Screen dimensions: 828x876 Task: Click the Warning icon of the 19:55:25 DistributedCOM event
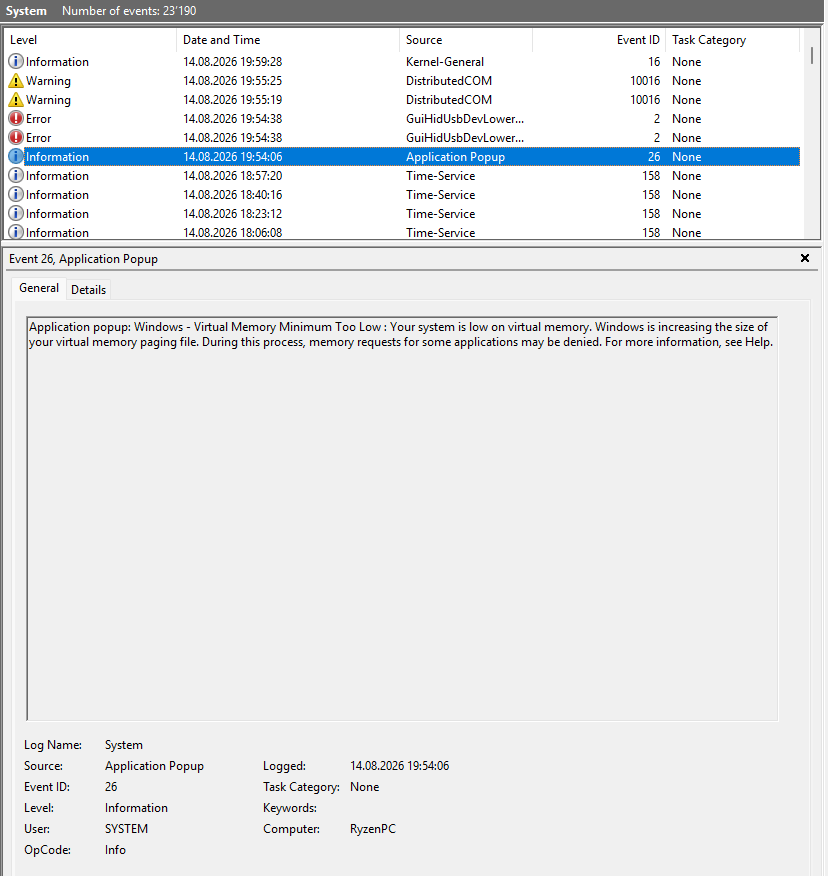(16, 80)
